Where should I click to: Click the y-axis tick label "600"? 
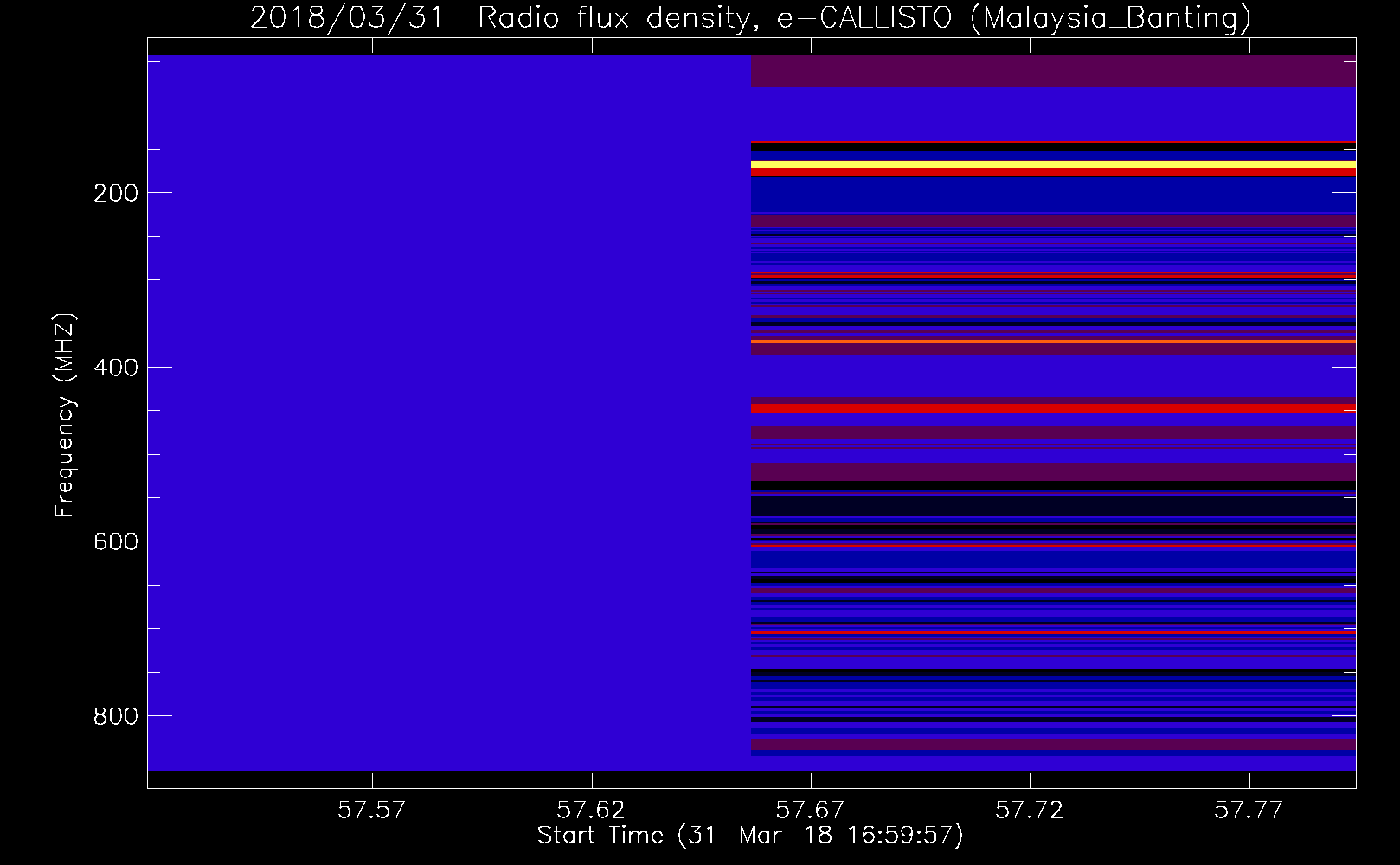point(116,541)
